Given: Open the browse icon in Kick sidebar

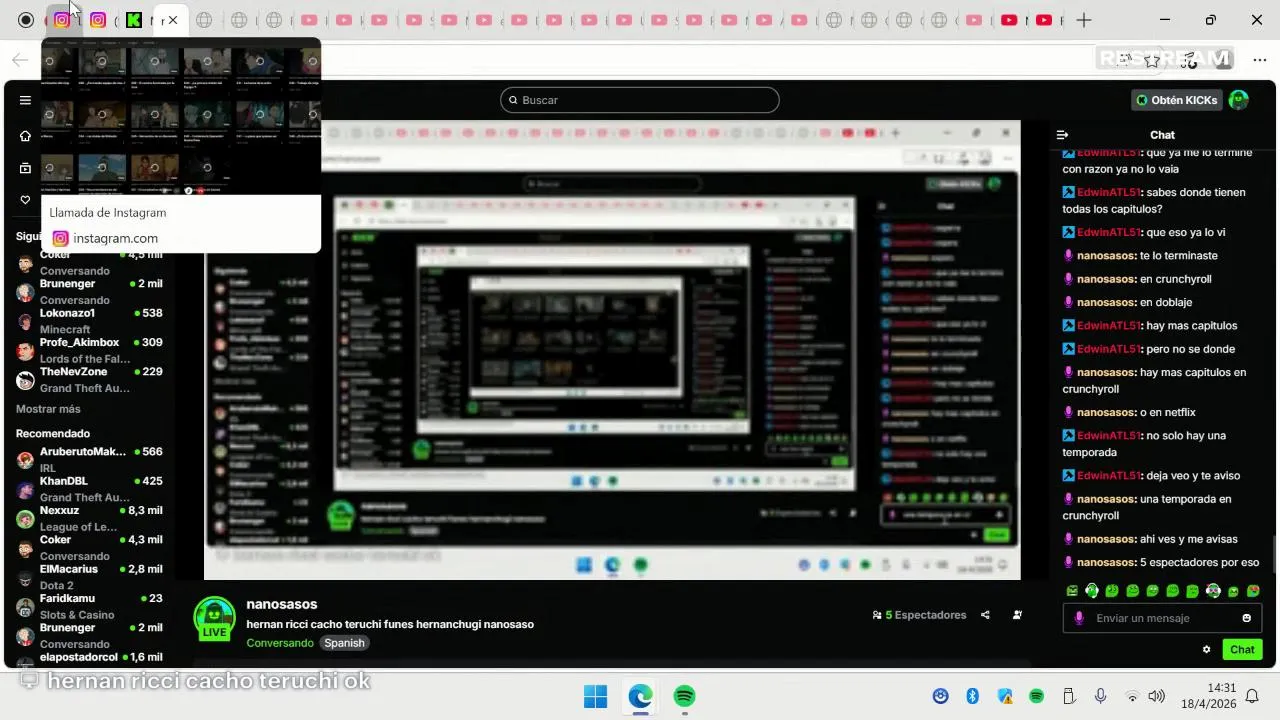Looking at the screenshot, I should click(x=25, y=168).
